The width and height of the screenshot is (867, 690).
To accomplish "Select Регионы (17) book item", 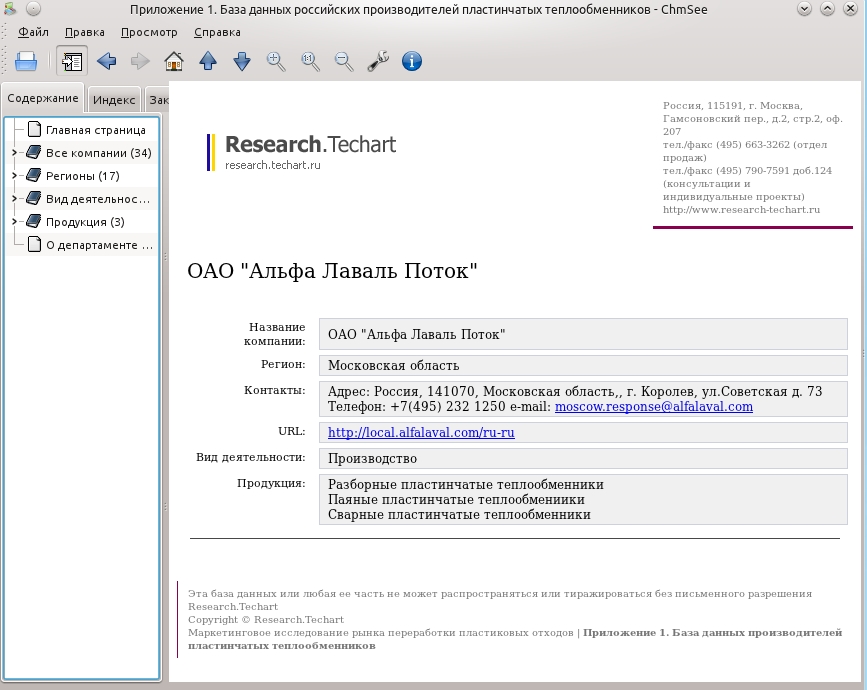I will tap(82, 176).
